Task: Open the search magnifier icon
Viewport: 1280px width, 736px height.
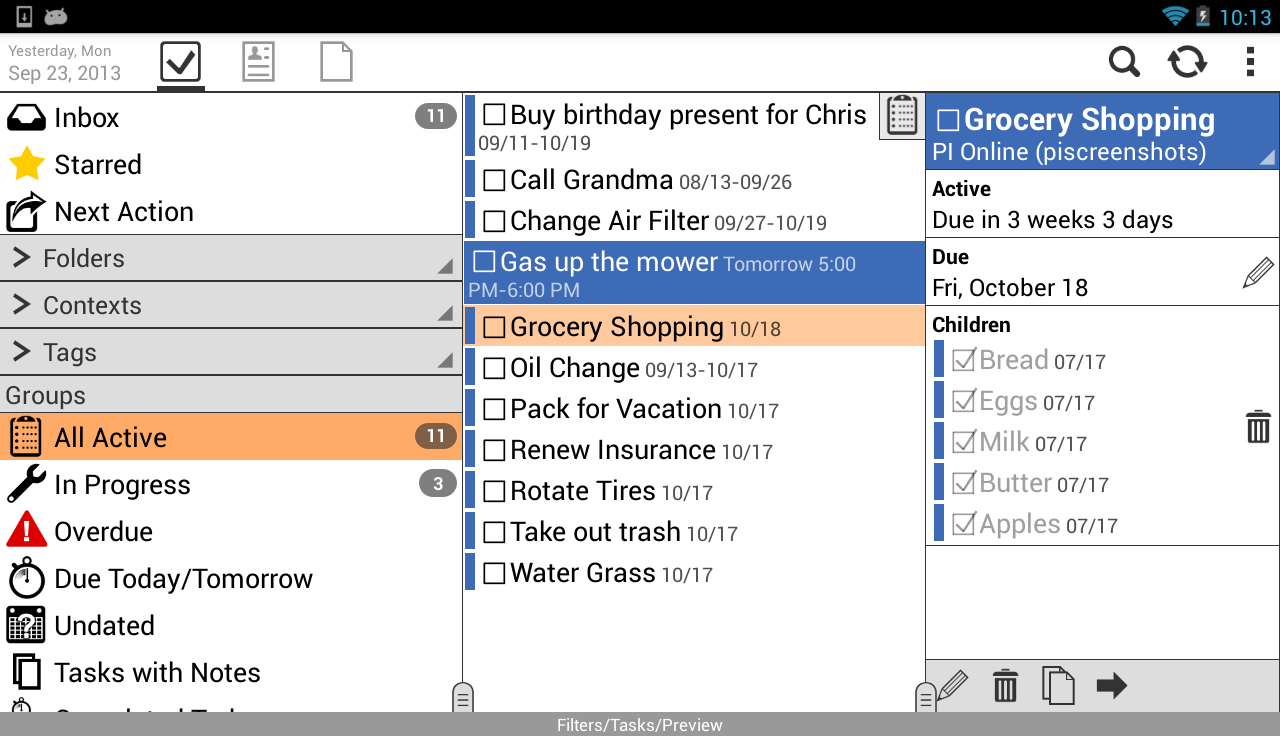Action: click(1124, 62)
